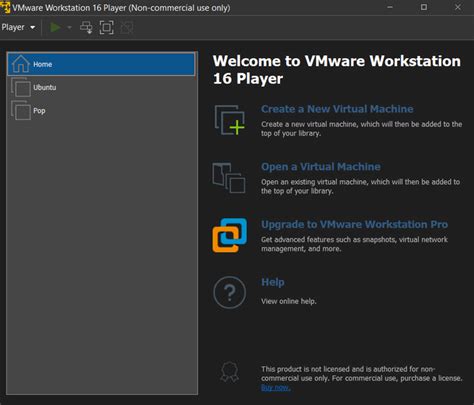
Task: Select the Pop virtual machine
Action: pyautogui.click(x=101, y=111)
